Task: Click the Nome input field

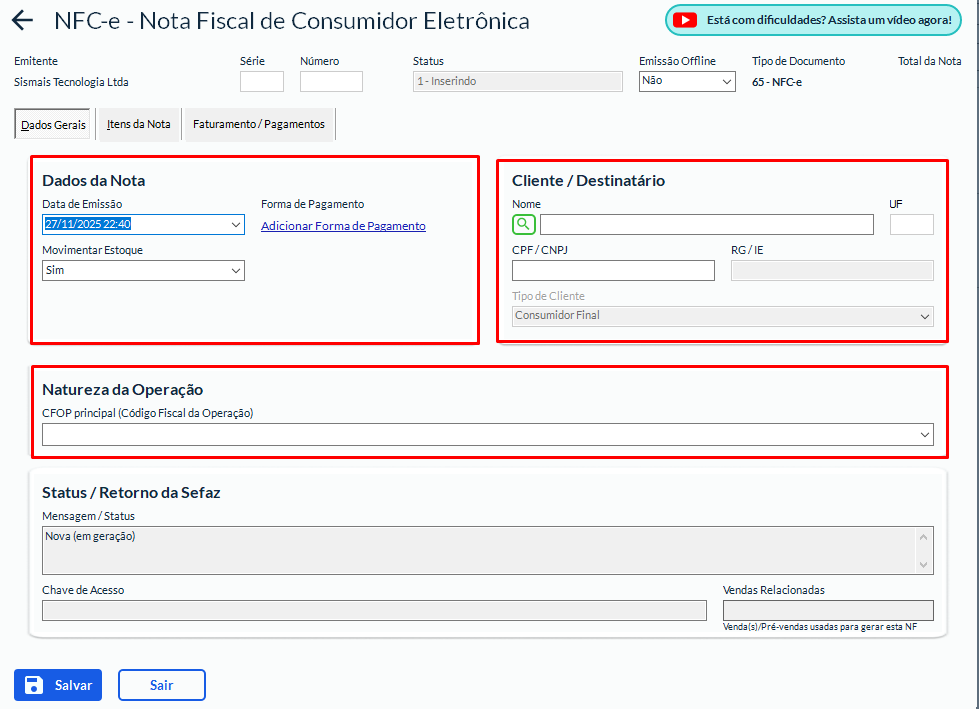Action: click(x=706, y=224)
